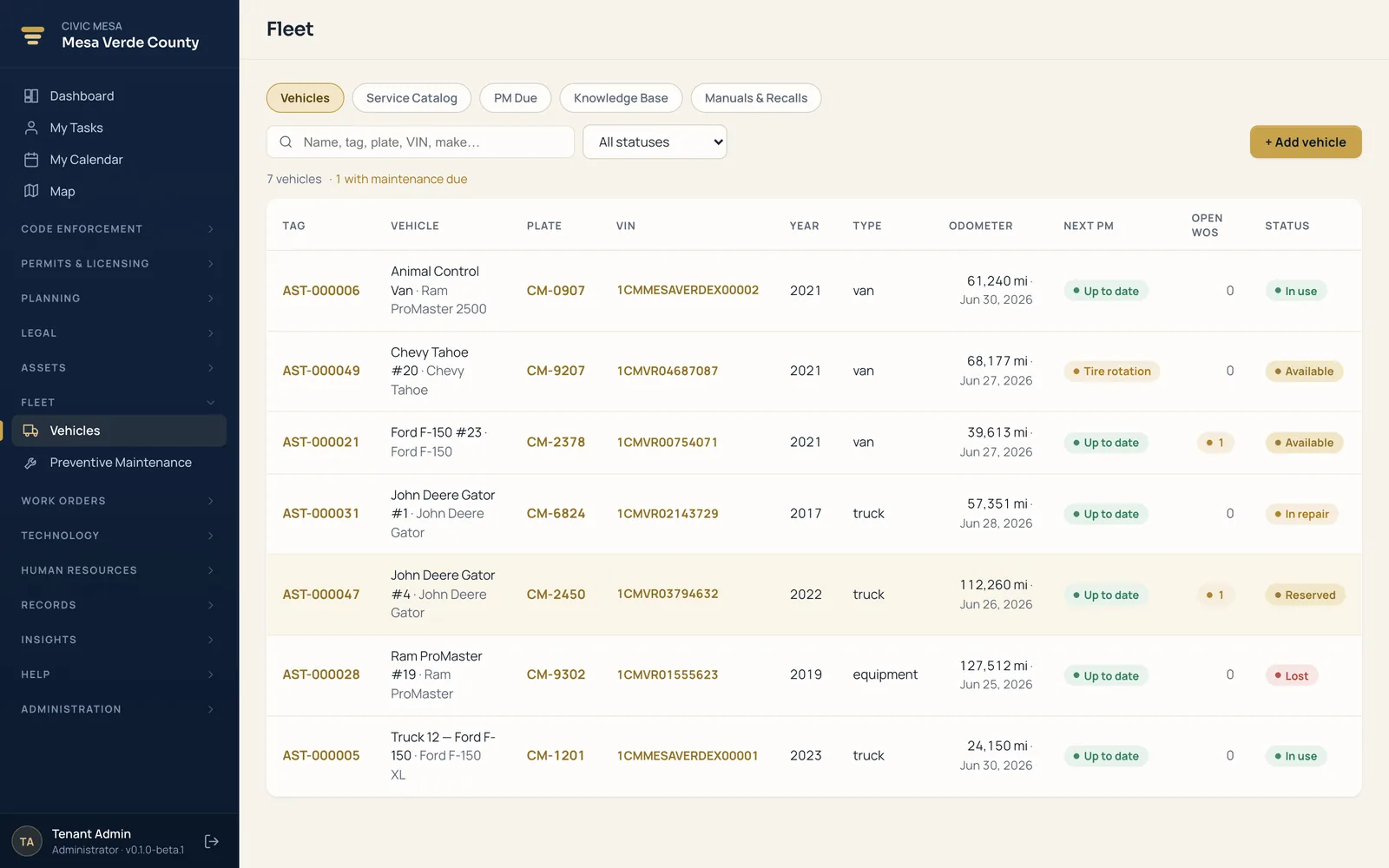This screenshot has width=1389, height=868.
Task: Click the open WO badge for AST-000021
Action: (1215, 443)
